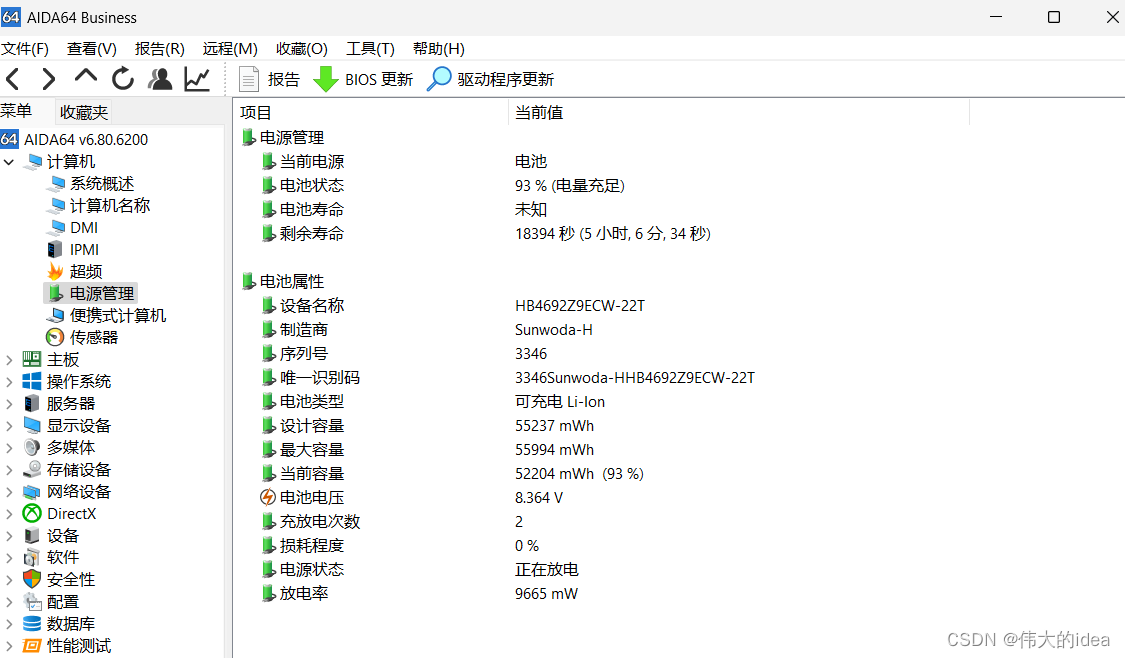Screen dimensions: 1125x658
Task: Click the 电池属性 group header
Action: pos(283,282)
